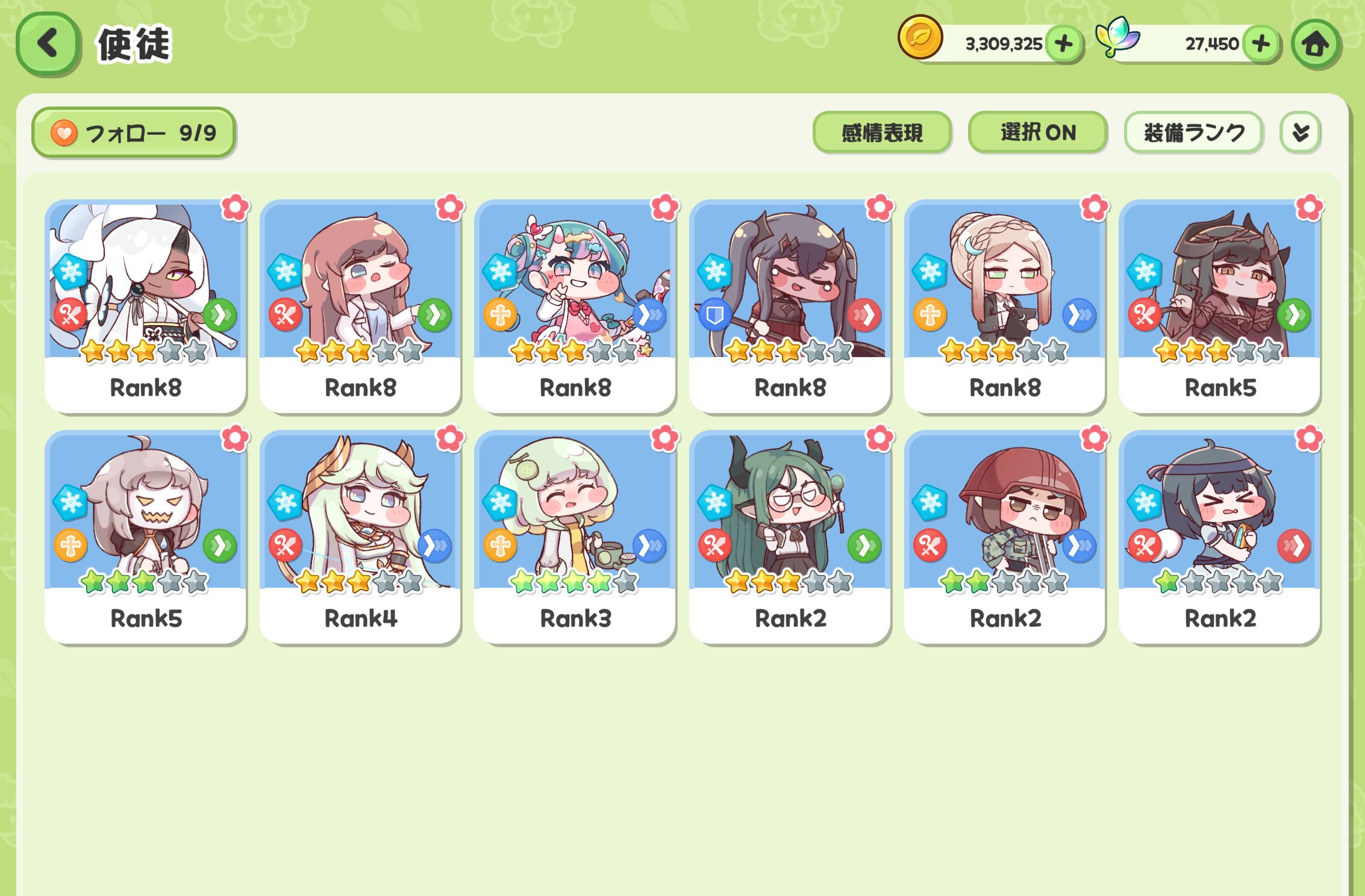
Task: Toggle follow flower on first Rank8 apostle
Action: click(x=235, y=208)
